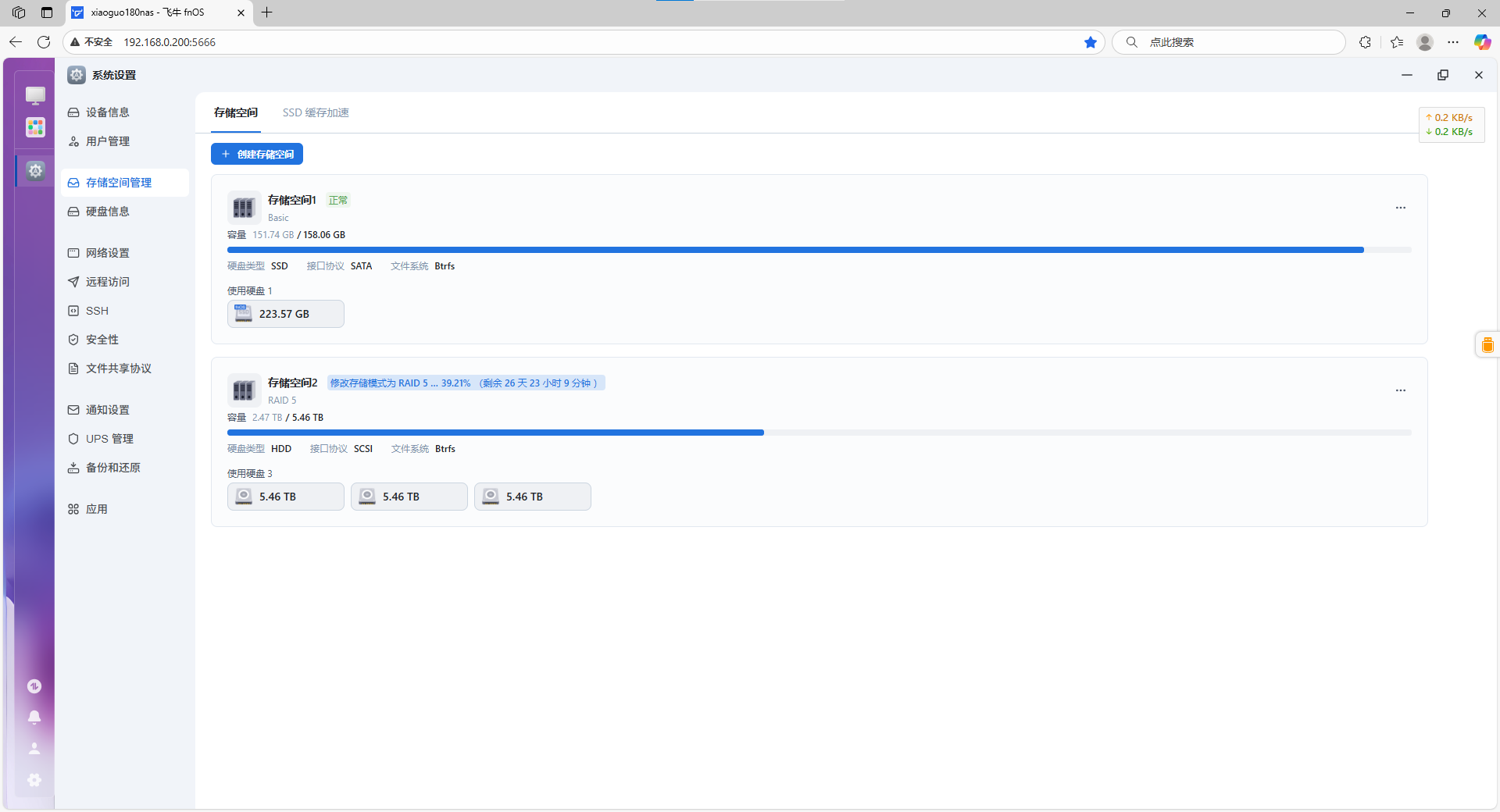Viewport: 1500px width, 812px height.
Task: Click the 存储空间1 storage pool icon
Action: (244, 208)
